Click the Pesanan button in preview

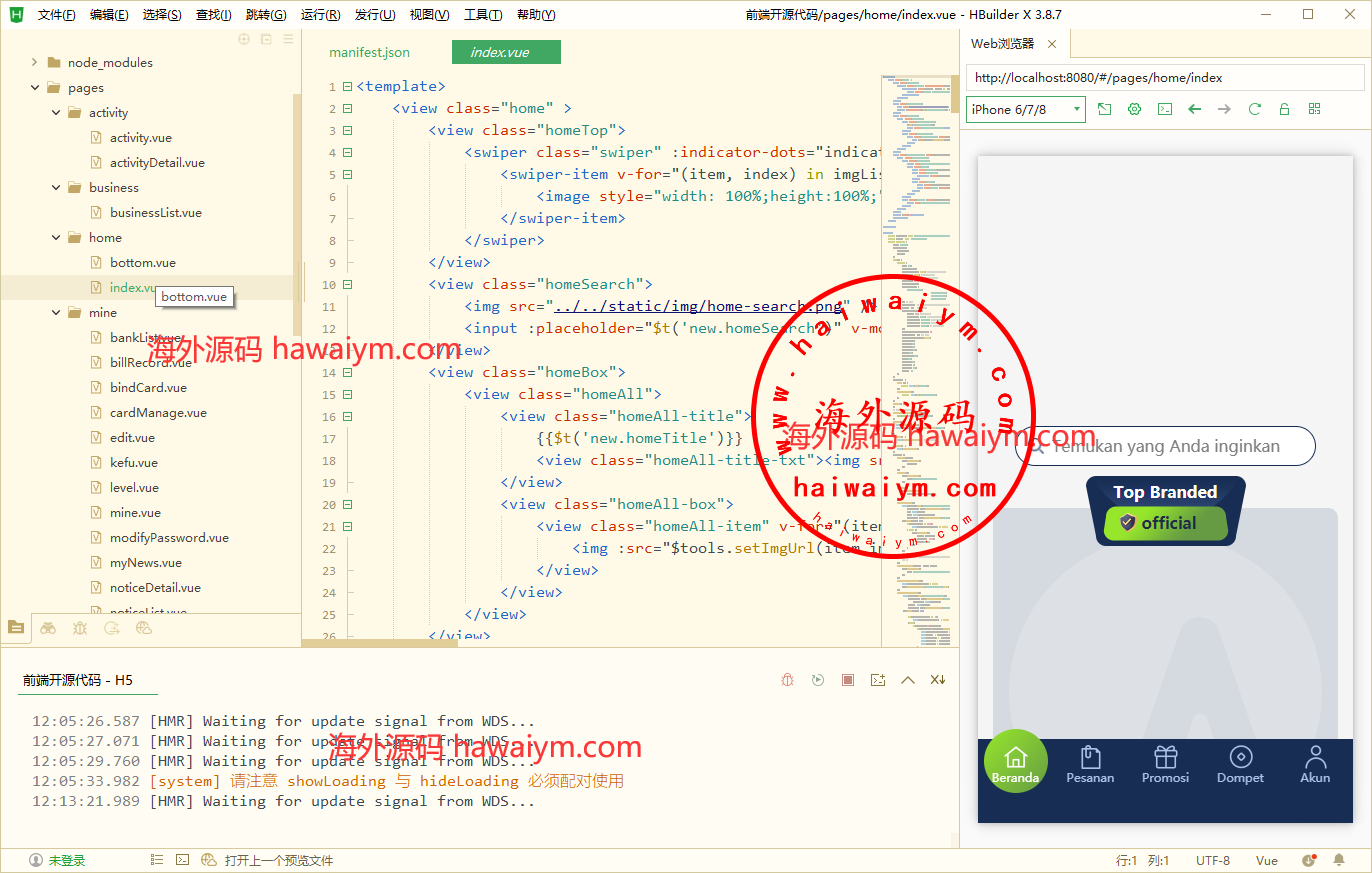(1090, 766)
